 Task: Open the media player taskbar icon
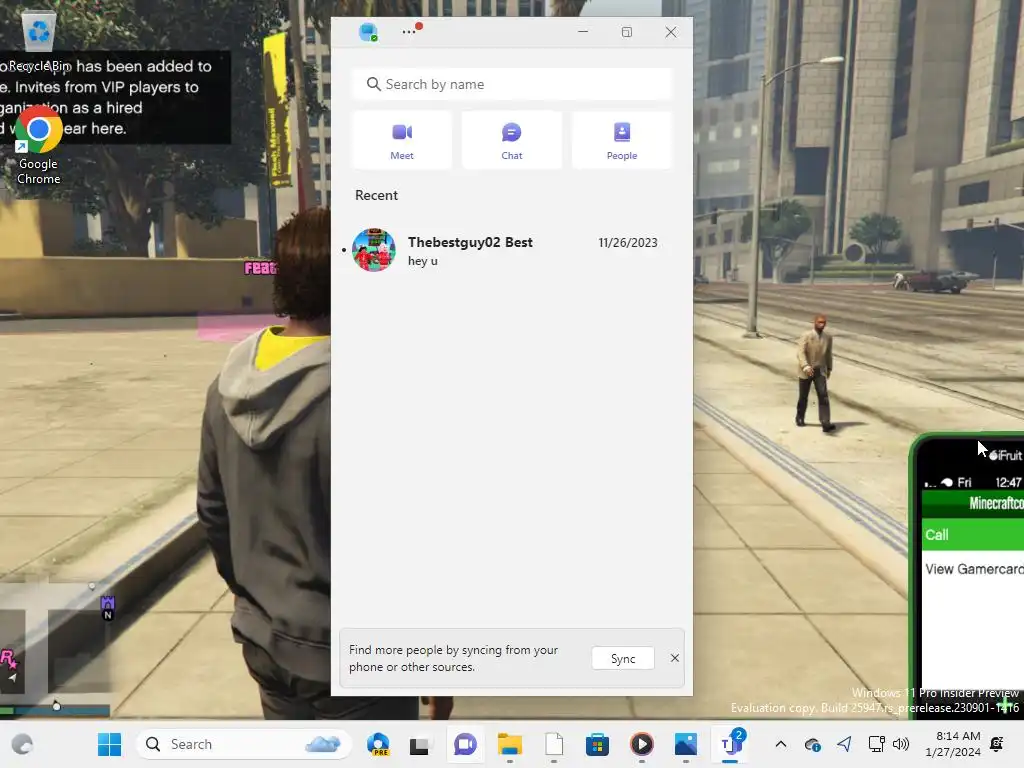click(x=641, y=744)
